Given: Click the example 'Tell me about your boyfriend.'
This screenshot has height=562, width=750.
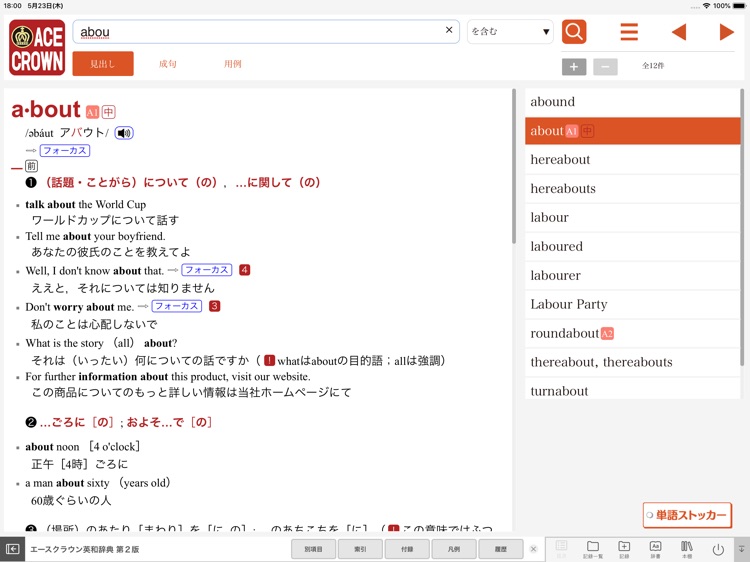Looking at the screenshot, I should pyautogui.click(x=95, y=236).
